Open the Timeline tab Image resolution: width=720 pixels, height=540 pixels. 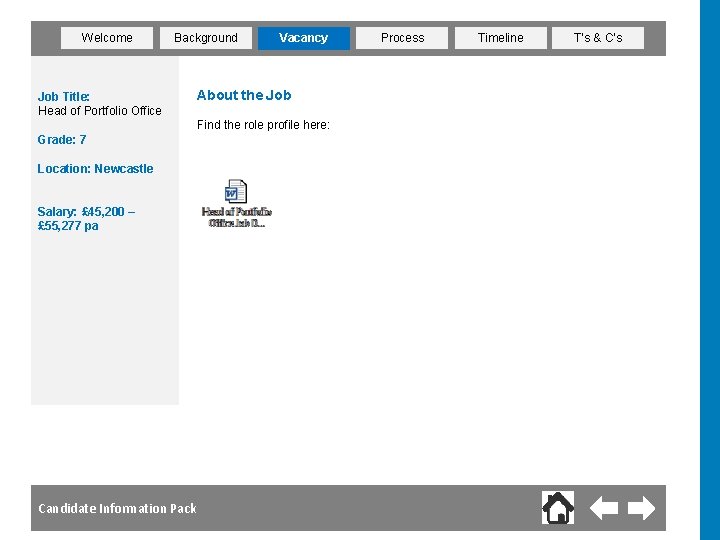point(501,38)
